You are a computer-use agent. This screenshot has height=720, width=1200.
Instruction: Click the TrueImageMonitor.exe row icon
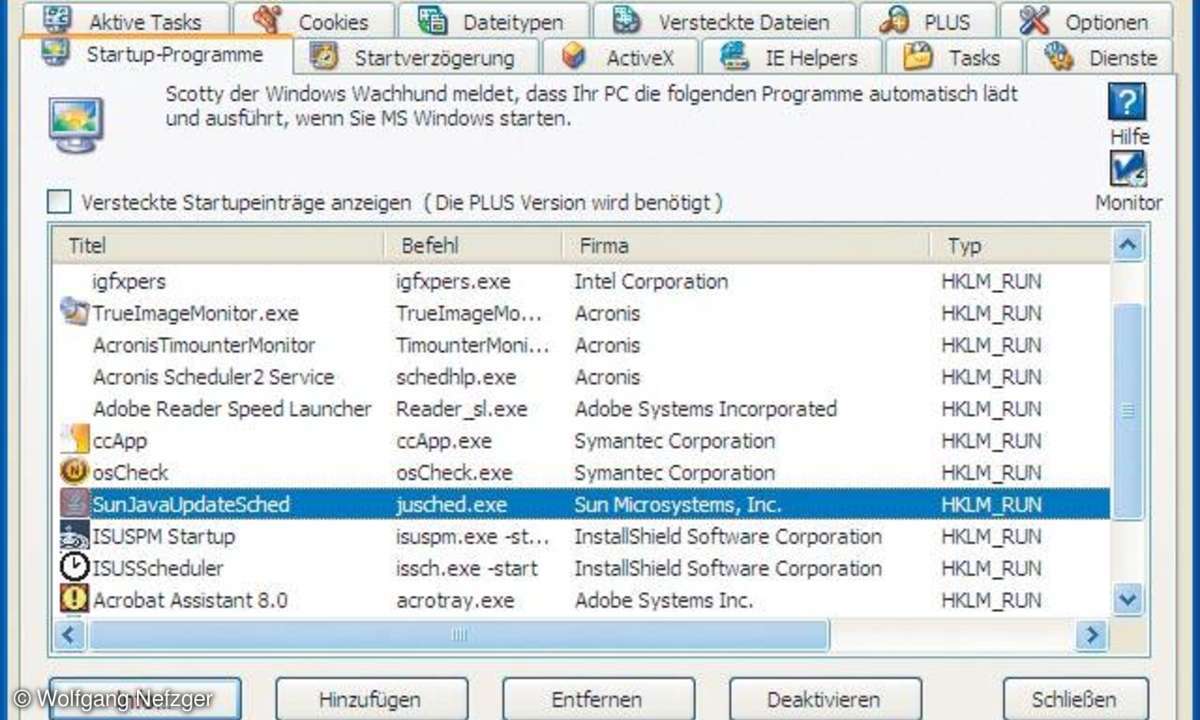(x=74, y=313)
